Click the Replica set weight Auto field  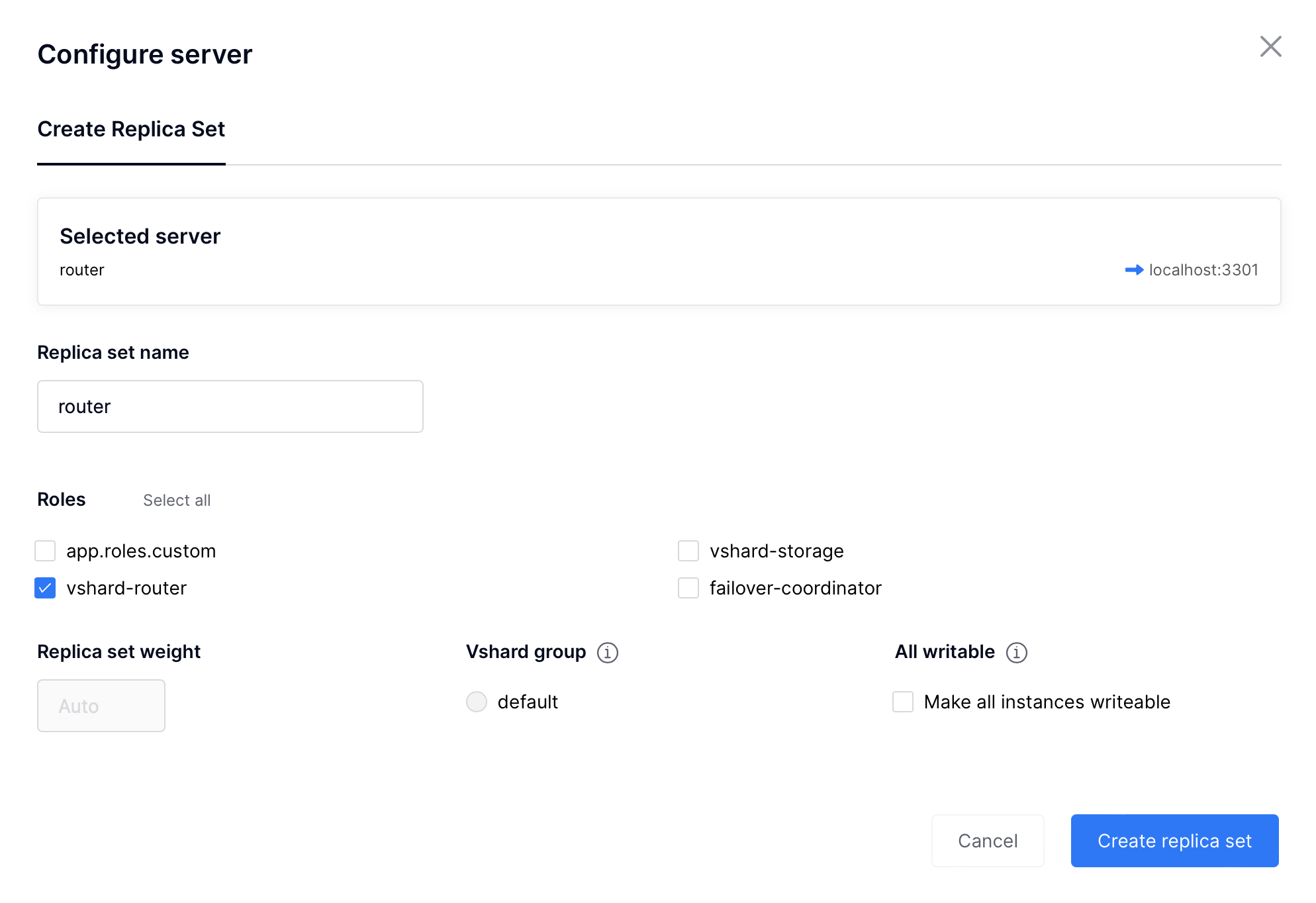point(101,706)
